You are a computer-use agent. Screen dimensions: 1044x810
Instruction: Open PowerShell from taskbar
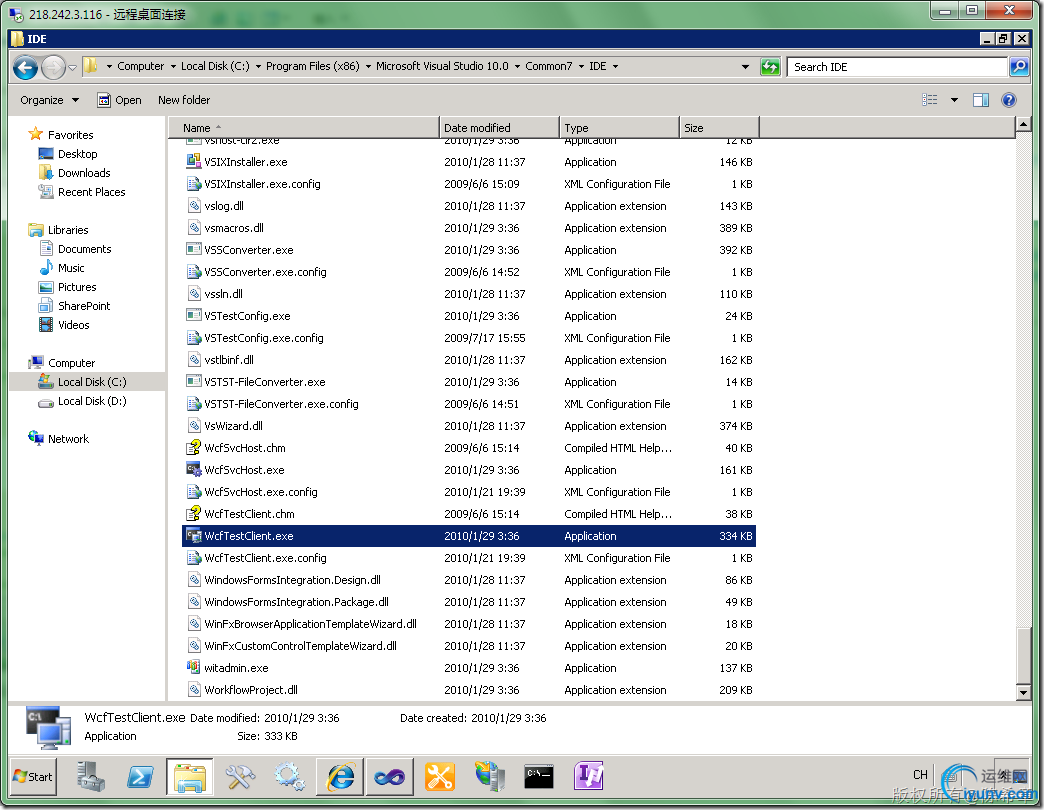tap(140, 777)
